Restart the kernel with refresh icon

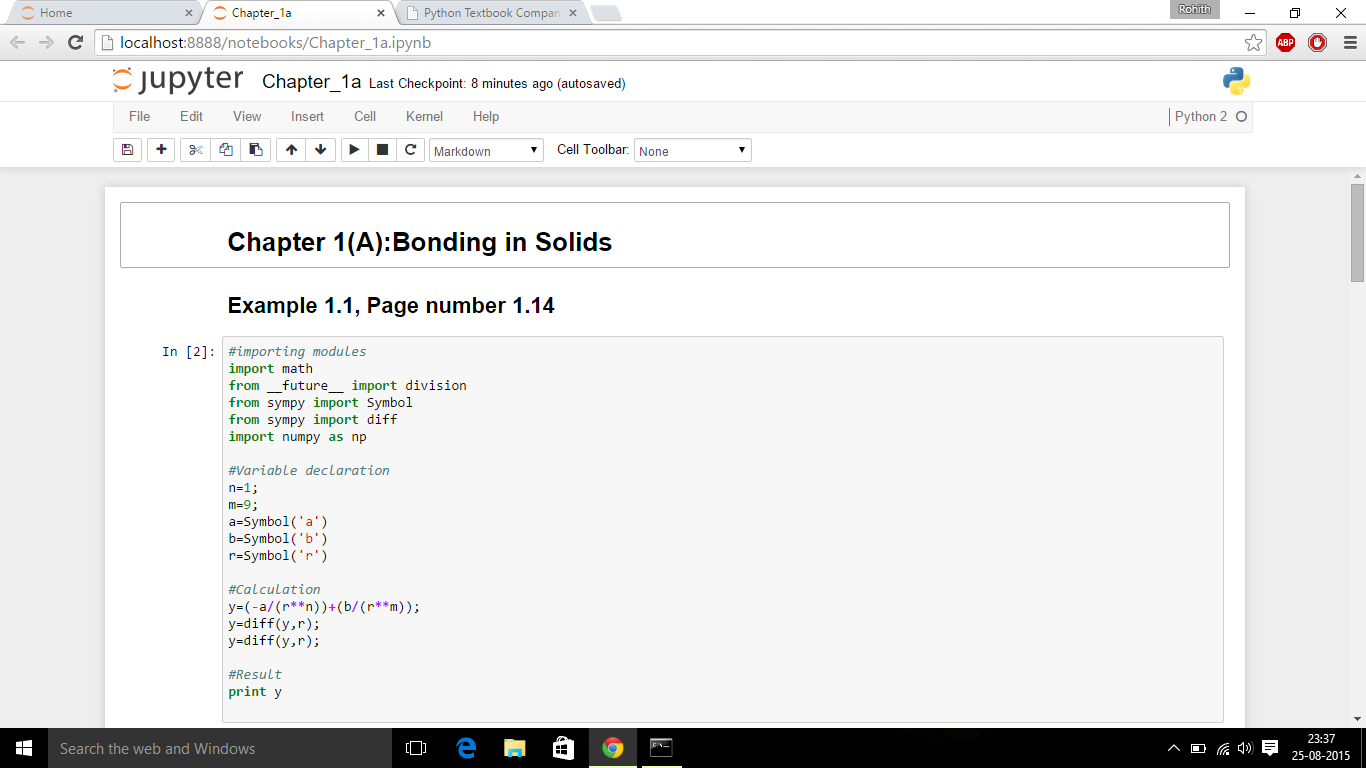(410, 150)
